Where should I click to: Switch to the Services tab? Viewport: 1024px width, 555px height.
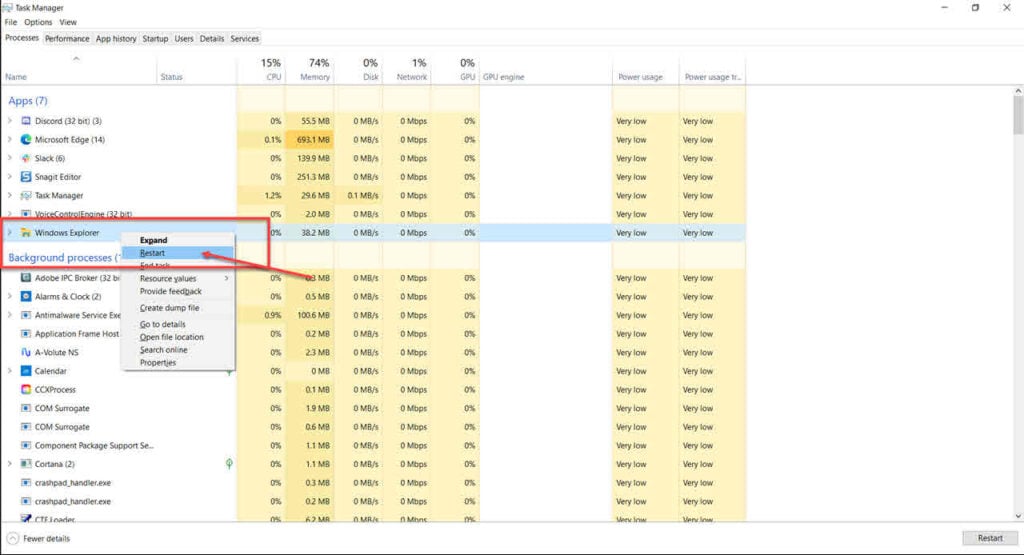[245, 39]
